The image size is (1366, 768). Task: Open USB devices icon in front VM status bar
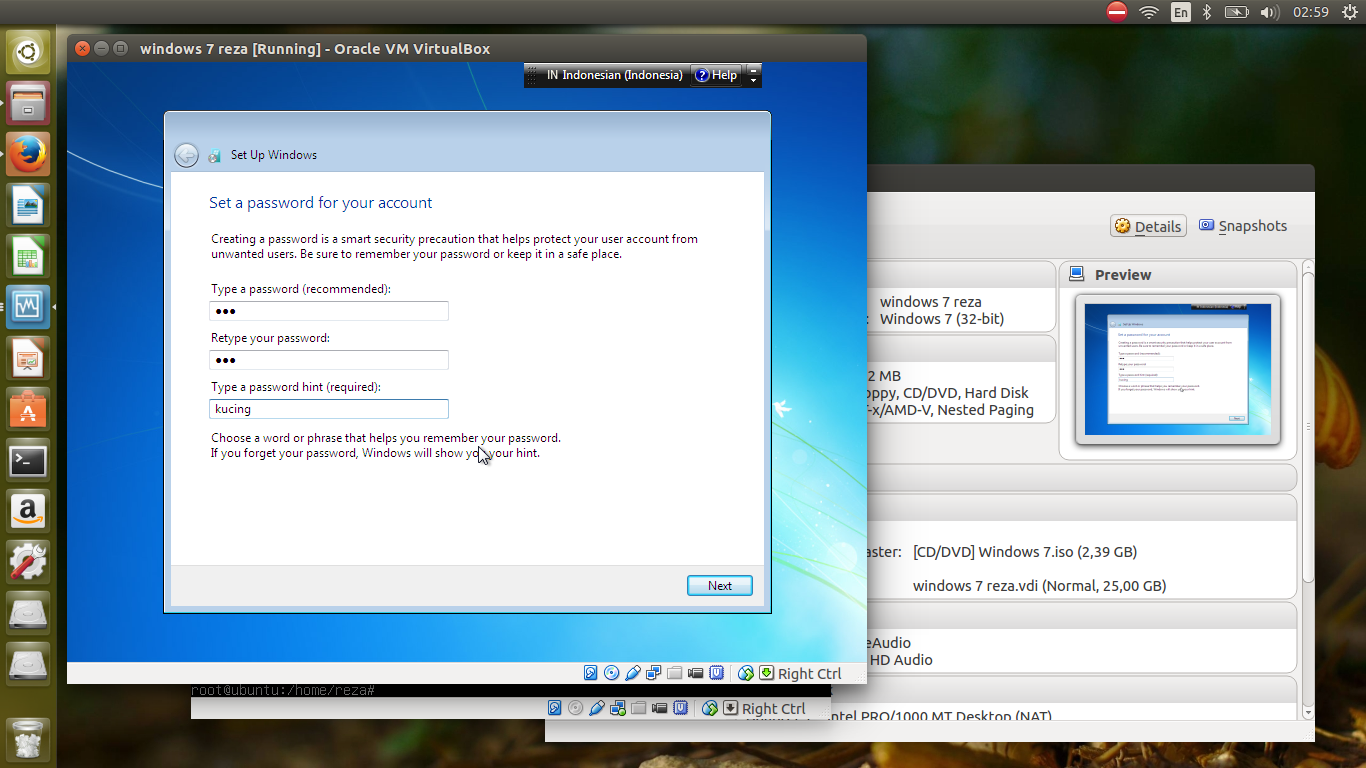coord(632,673)
